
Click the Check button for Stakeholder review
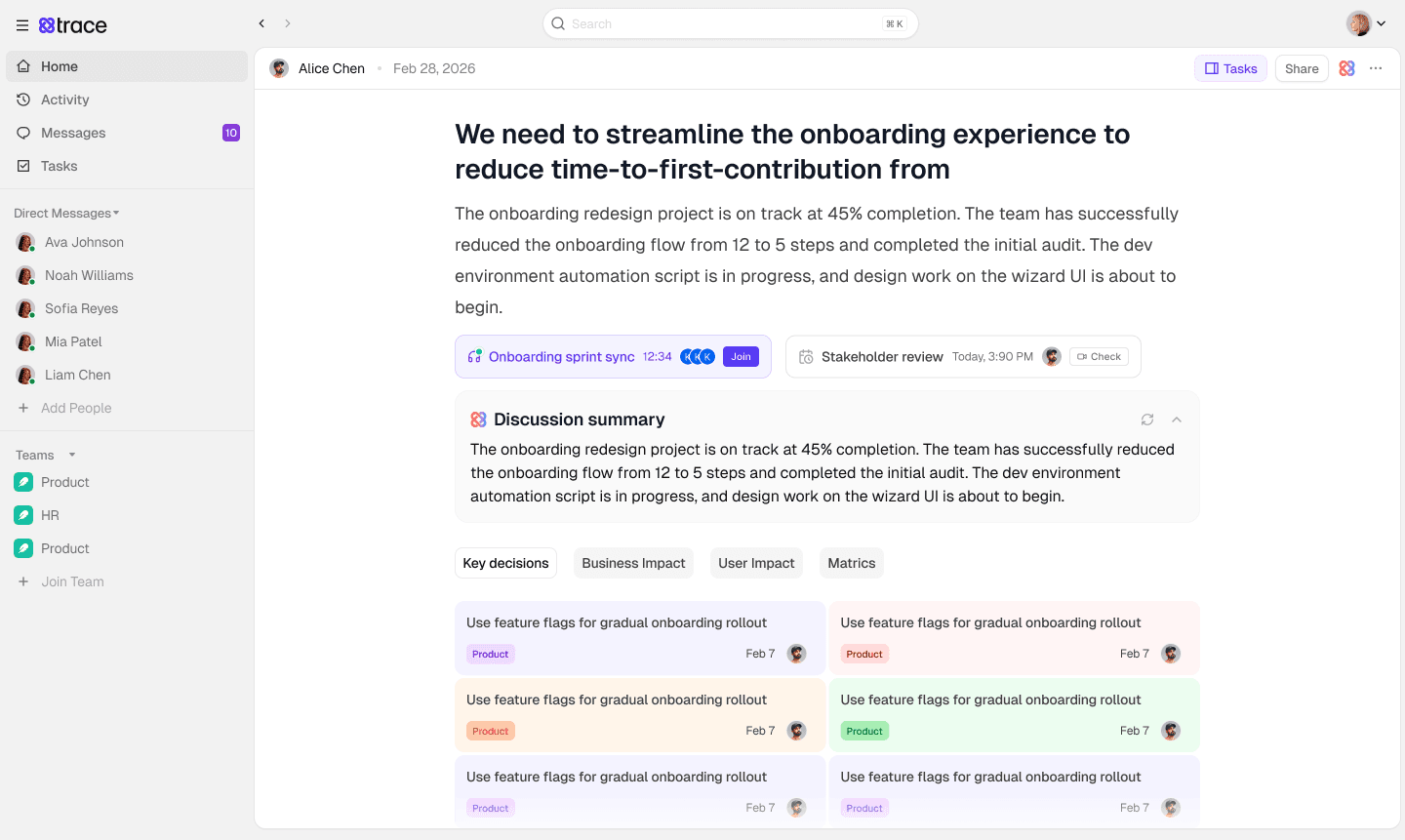[x=1099, y=357]
